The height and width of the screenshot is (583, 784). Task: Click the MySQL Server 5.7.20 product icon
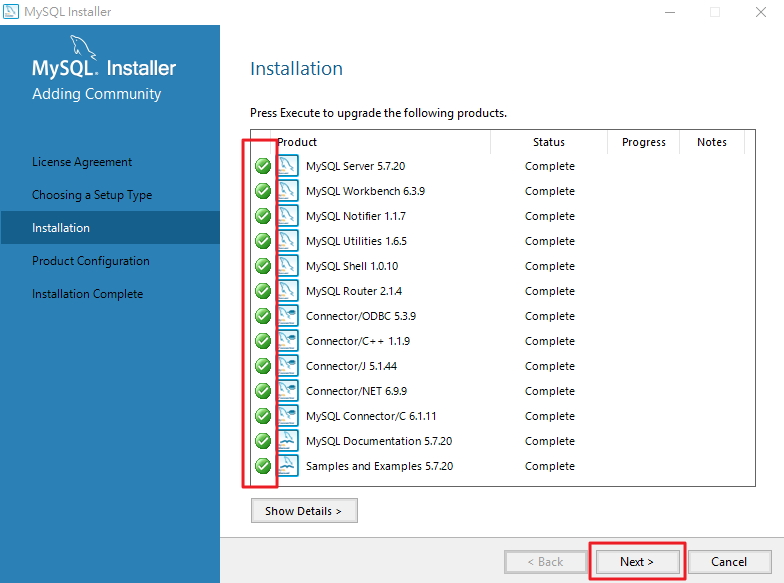click(288, 166)
